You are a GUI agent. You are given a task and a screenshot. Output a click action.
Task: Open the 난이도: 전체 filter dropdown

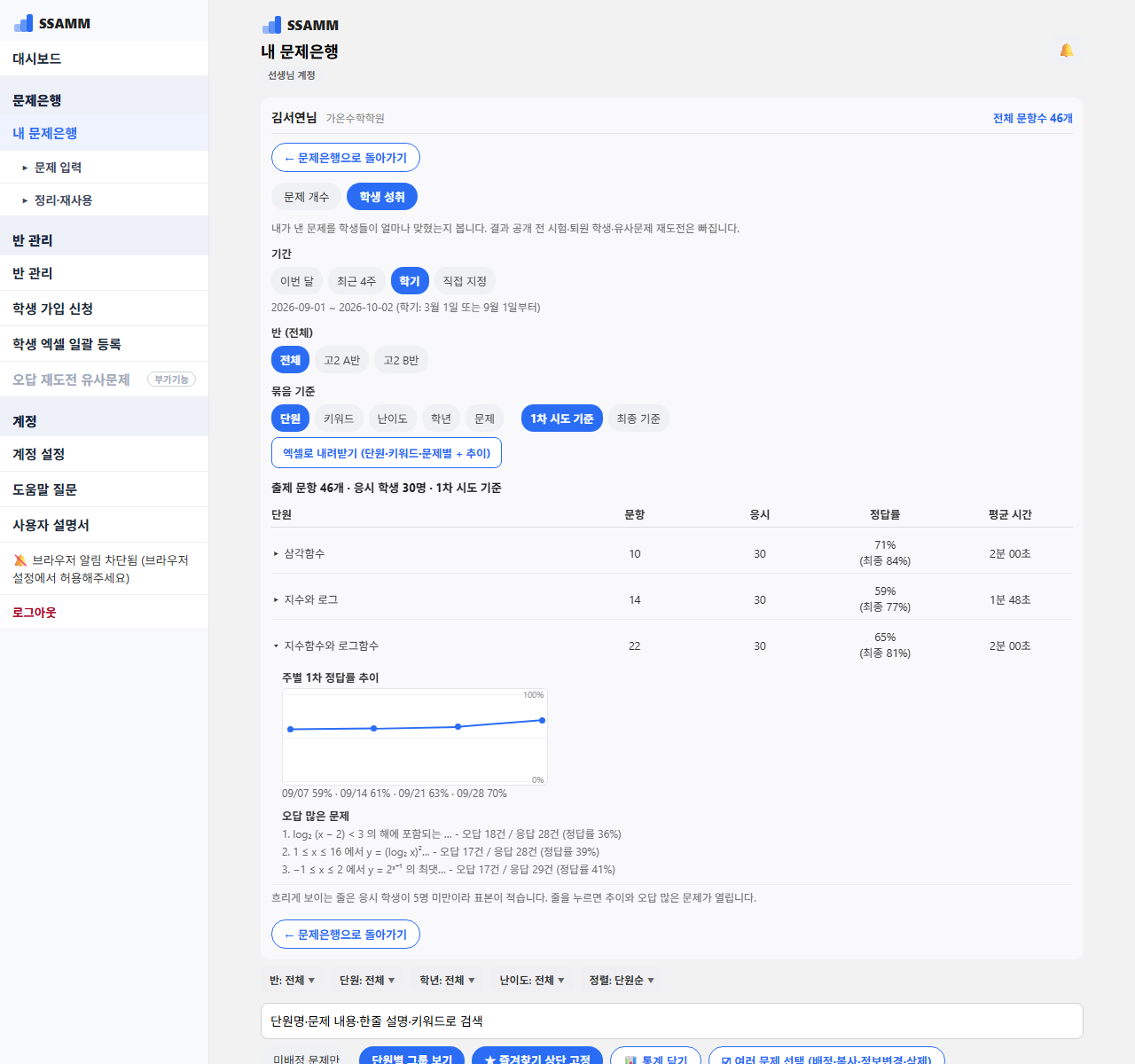pos(531,980)
